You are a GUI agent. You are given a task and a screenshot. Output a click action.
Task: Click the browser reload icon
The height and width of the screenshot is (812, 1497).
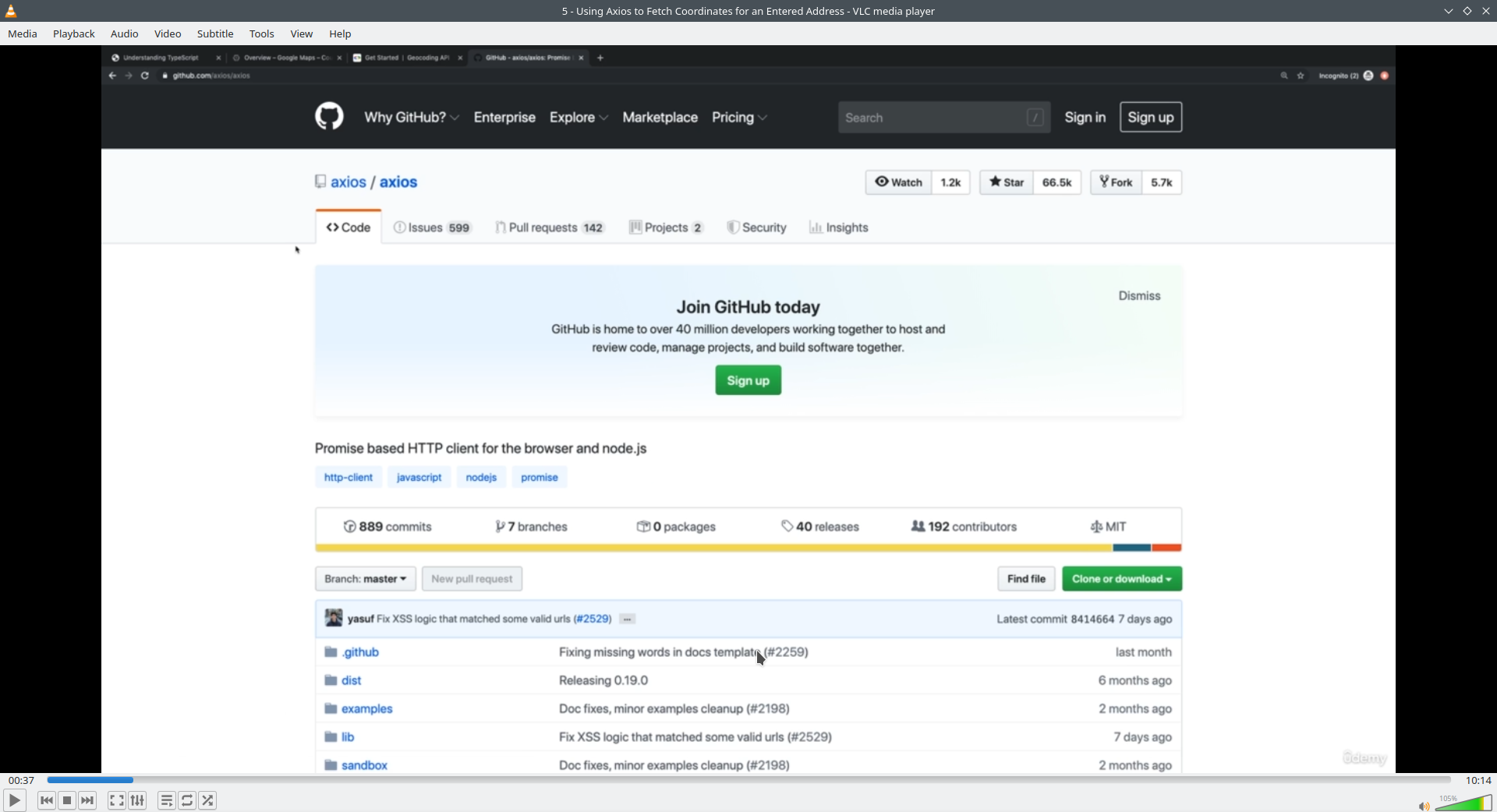[x=145, y=76]
